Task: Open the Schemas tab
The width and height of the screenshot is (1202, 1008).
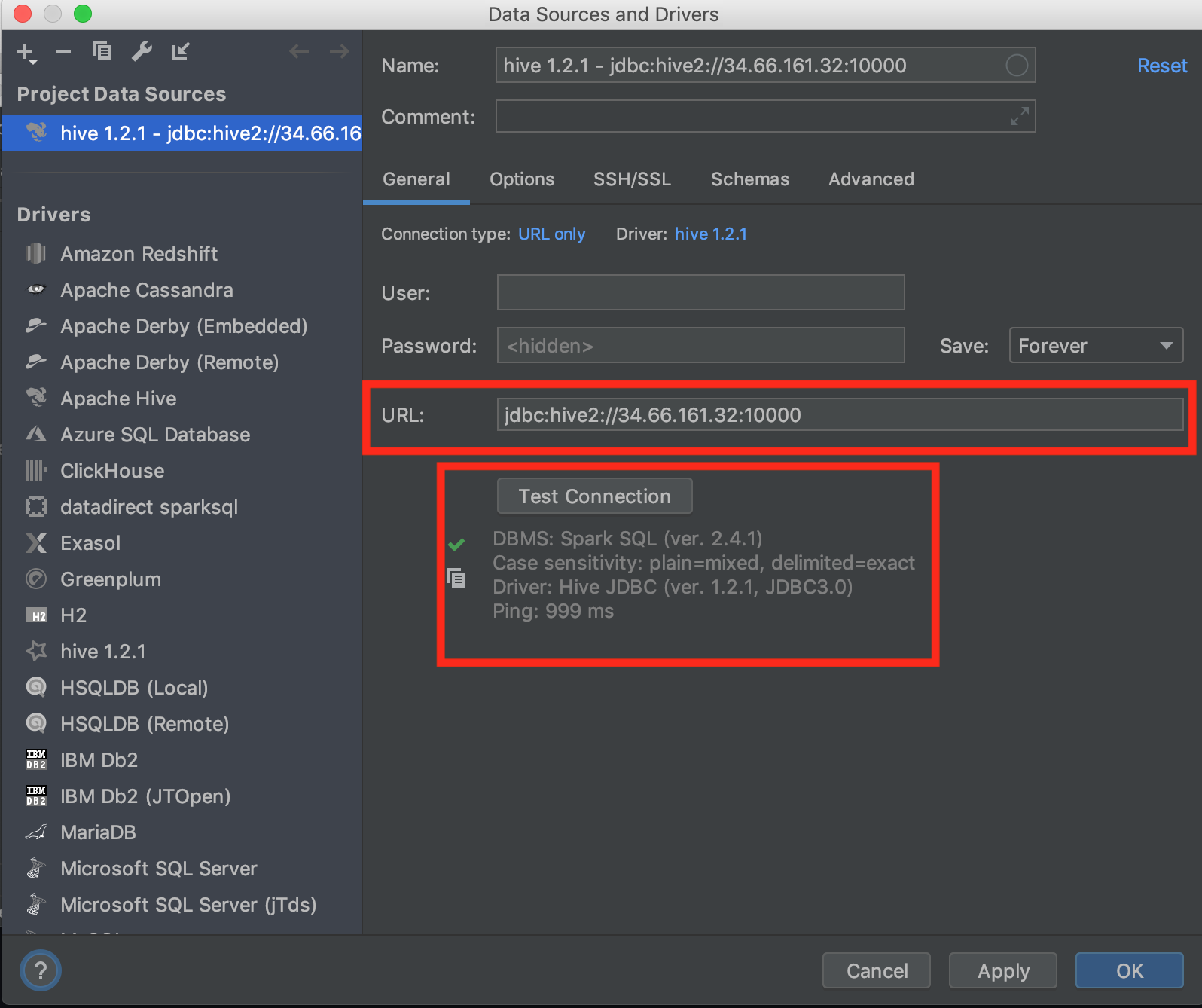Action: tap(750, 179)
